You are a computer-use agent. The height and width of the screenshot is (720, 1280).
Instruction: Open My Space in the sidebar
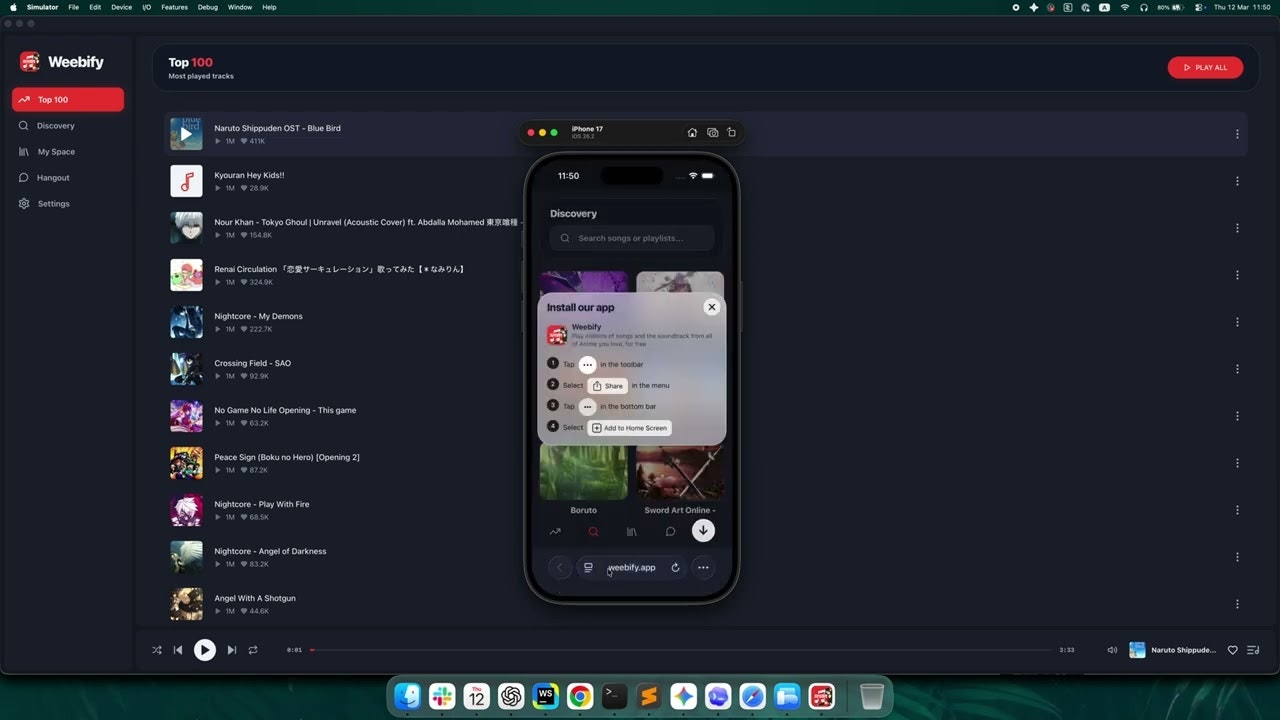pyautogui.click(x=68, y=152)
